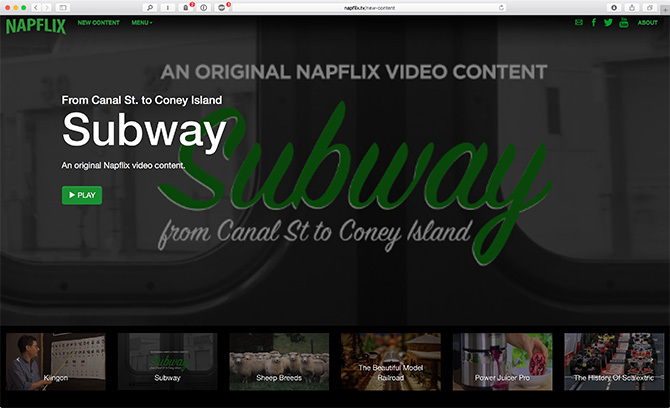670x408 pixels.
Task: Click 'From Canal St. to Coney Island' subtitle
Action: [142, 100]
